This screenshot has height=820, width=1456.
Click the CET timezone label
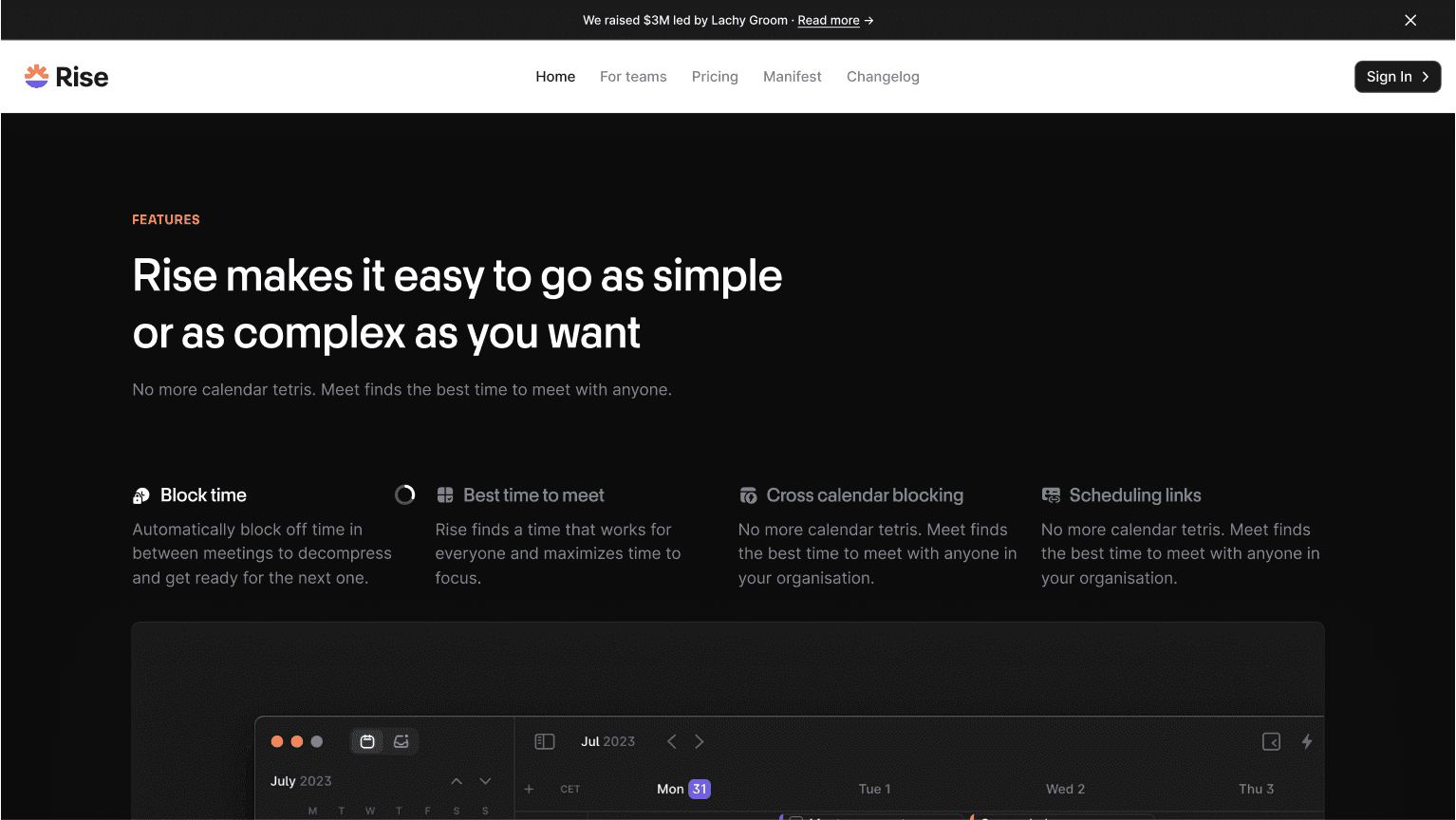[570, 789]
